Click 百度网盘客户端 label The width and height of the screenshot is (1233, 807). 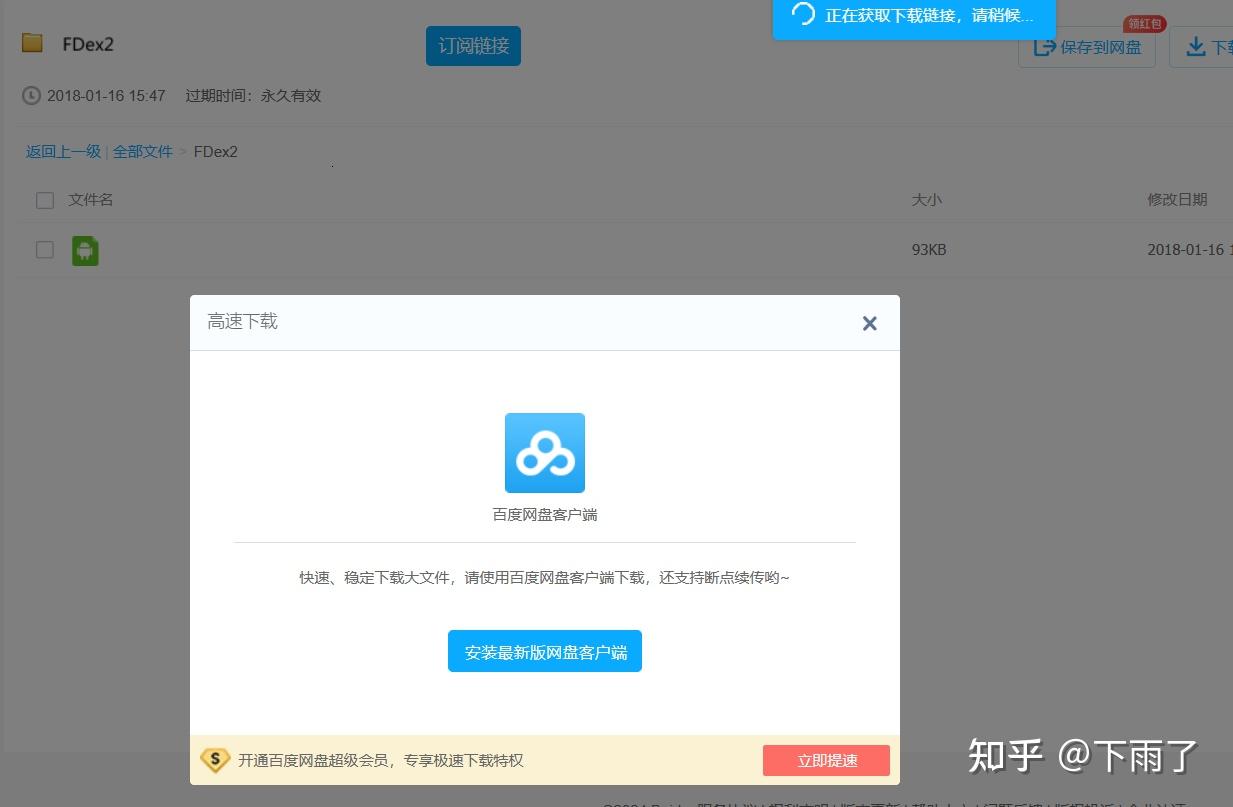click(x=545, y=515)
